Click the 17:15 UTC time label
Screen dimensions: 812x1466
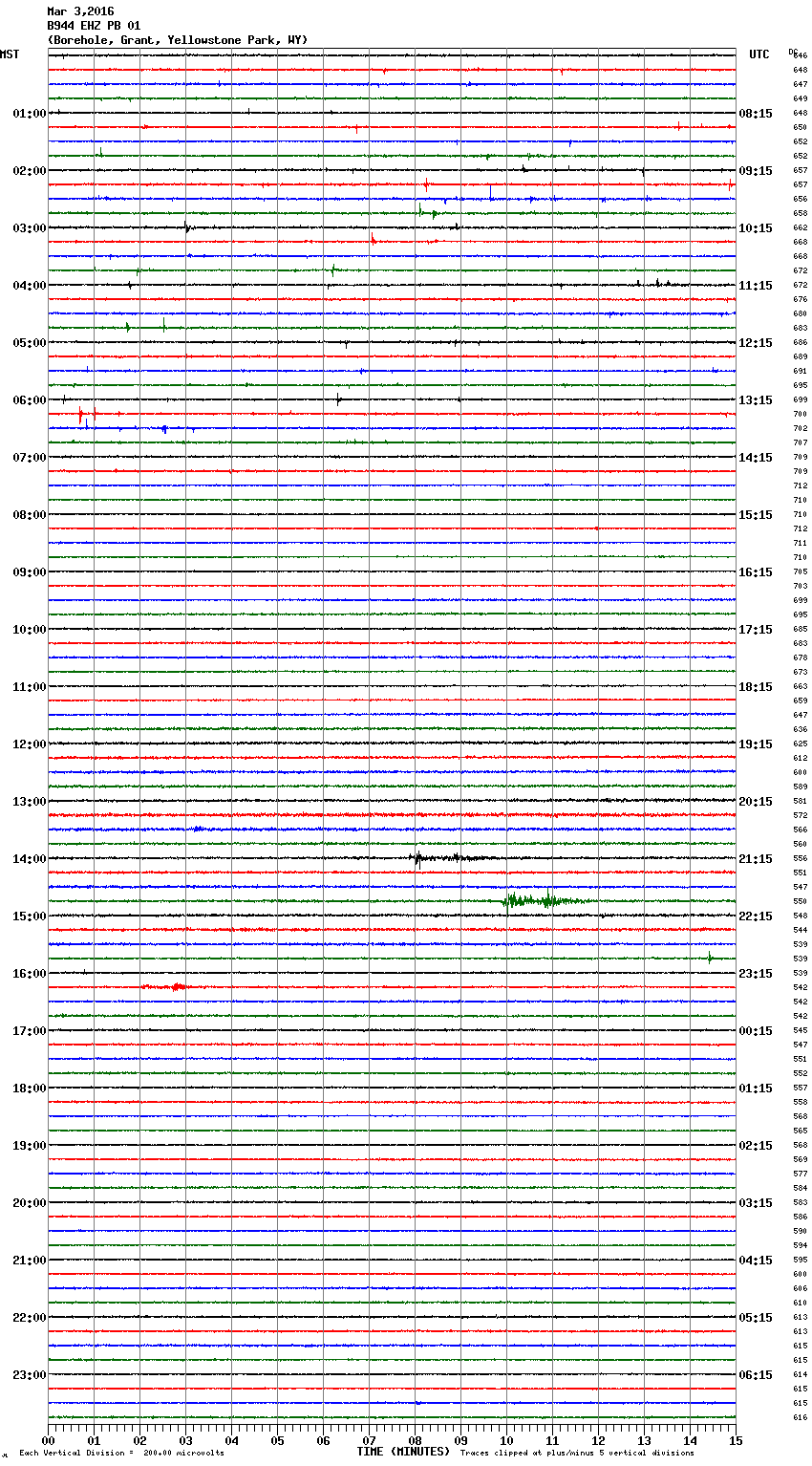pyautogui.click(x=756, y=630)
